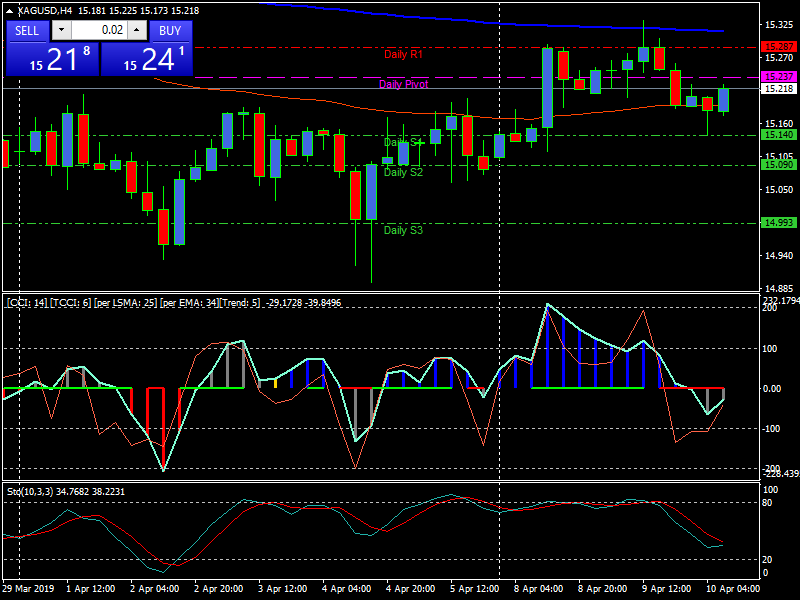Click the sell price 15.21 tile
800x600 pixels.
coord(52,59)
